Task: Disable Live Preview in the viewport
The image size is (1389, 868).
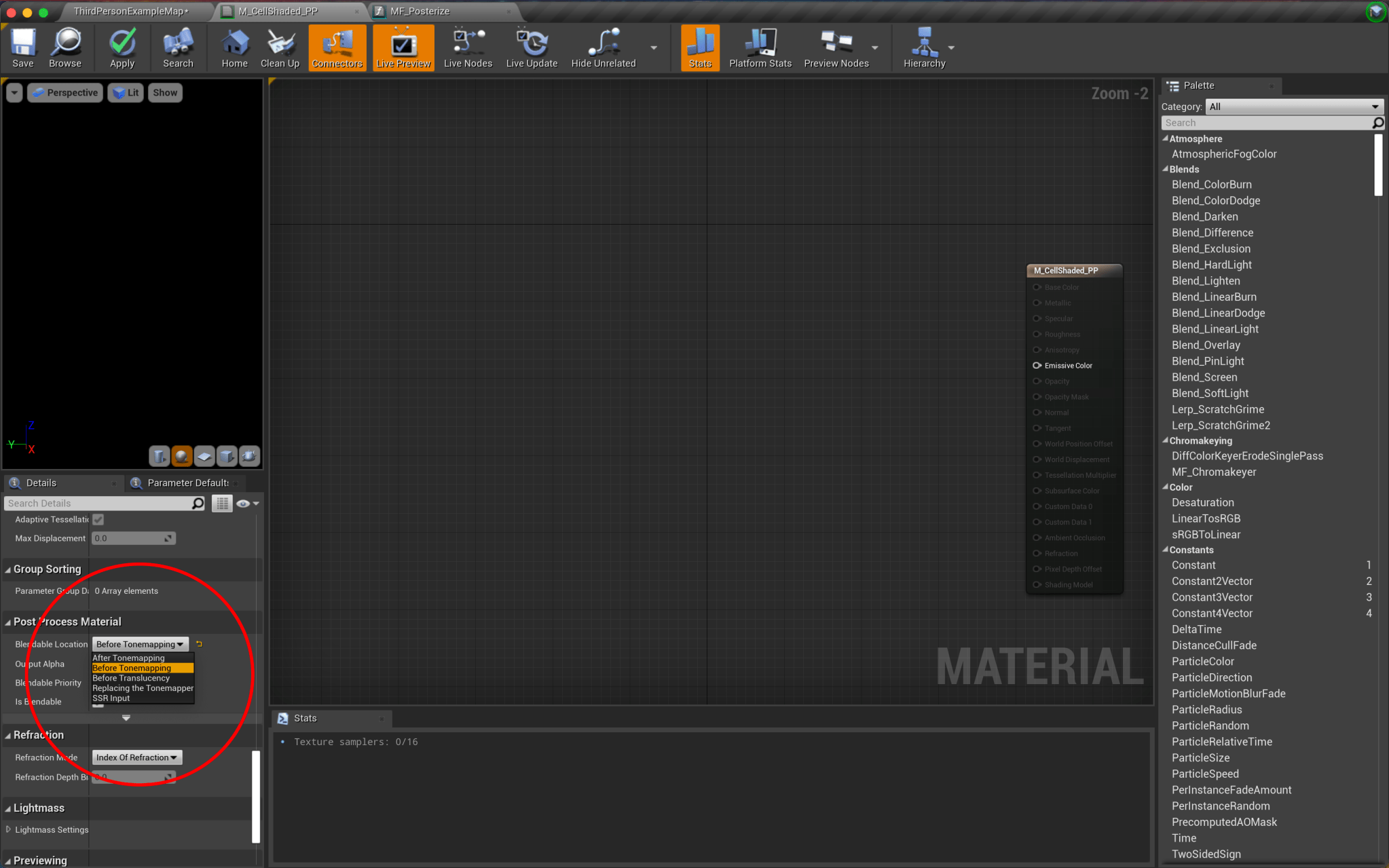Action: pyautogui.click(x=403, y=48)
